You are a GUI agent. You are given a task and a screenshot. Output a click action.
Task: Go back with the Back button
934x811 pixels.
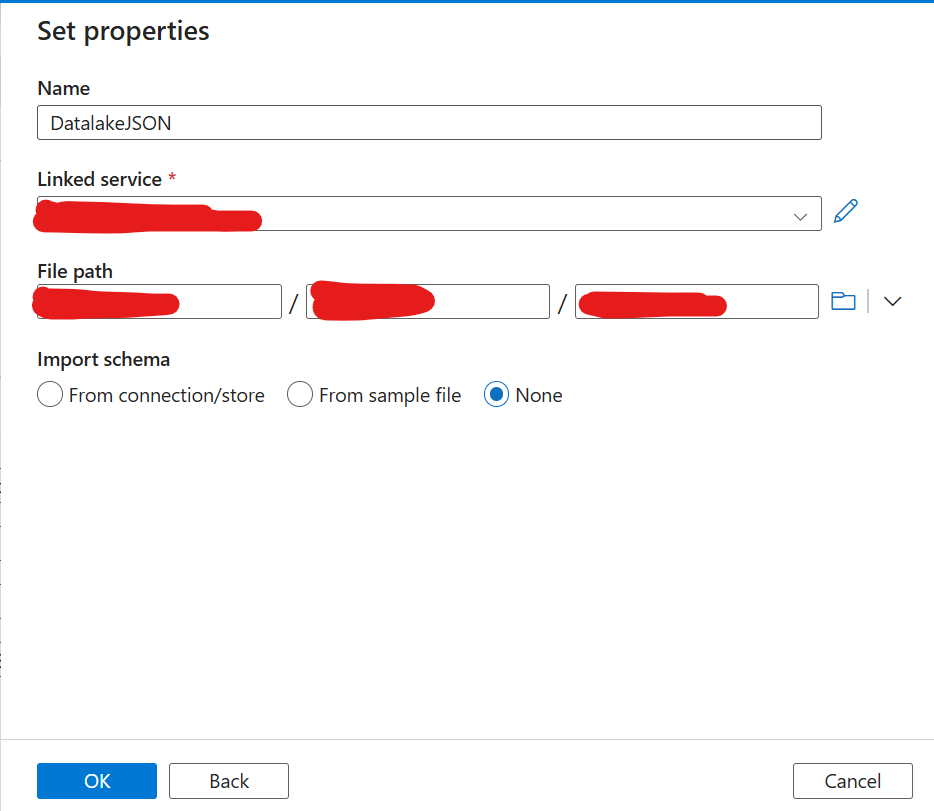tap(229, 781)
